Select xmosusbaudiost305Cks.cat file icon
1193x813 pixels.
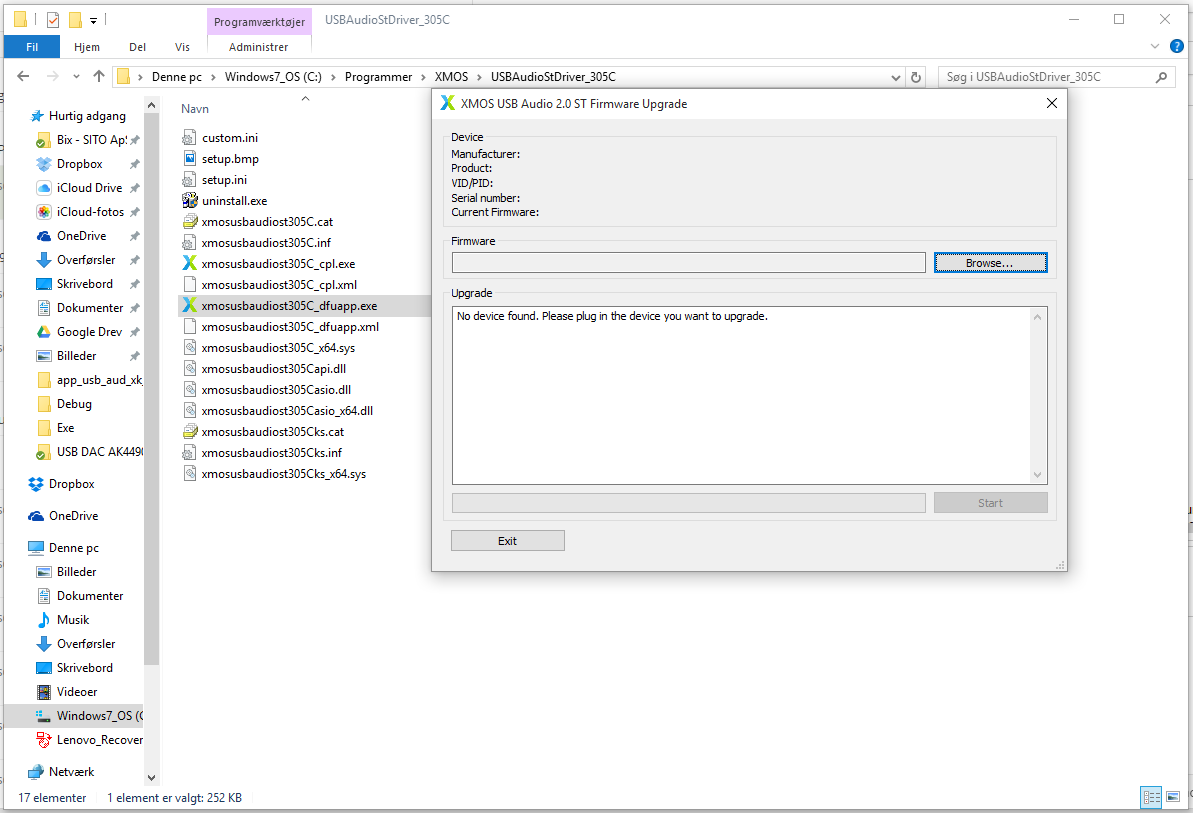pos(189,432)
